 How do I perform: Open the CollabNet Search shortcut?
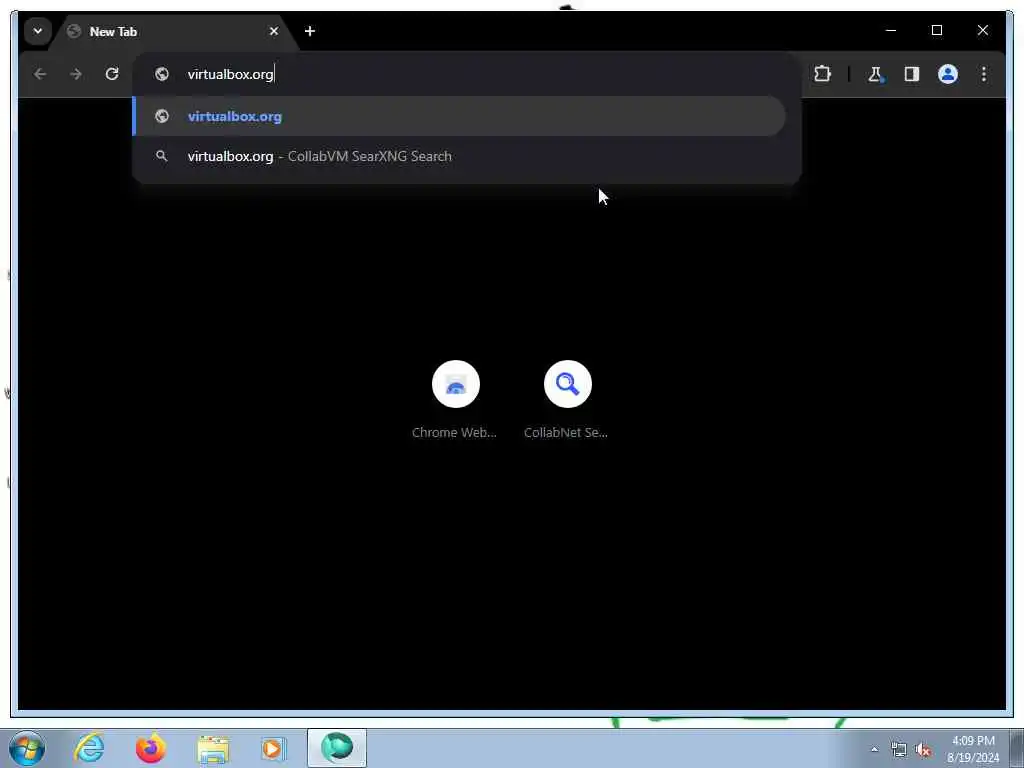click(568, 384)
